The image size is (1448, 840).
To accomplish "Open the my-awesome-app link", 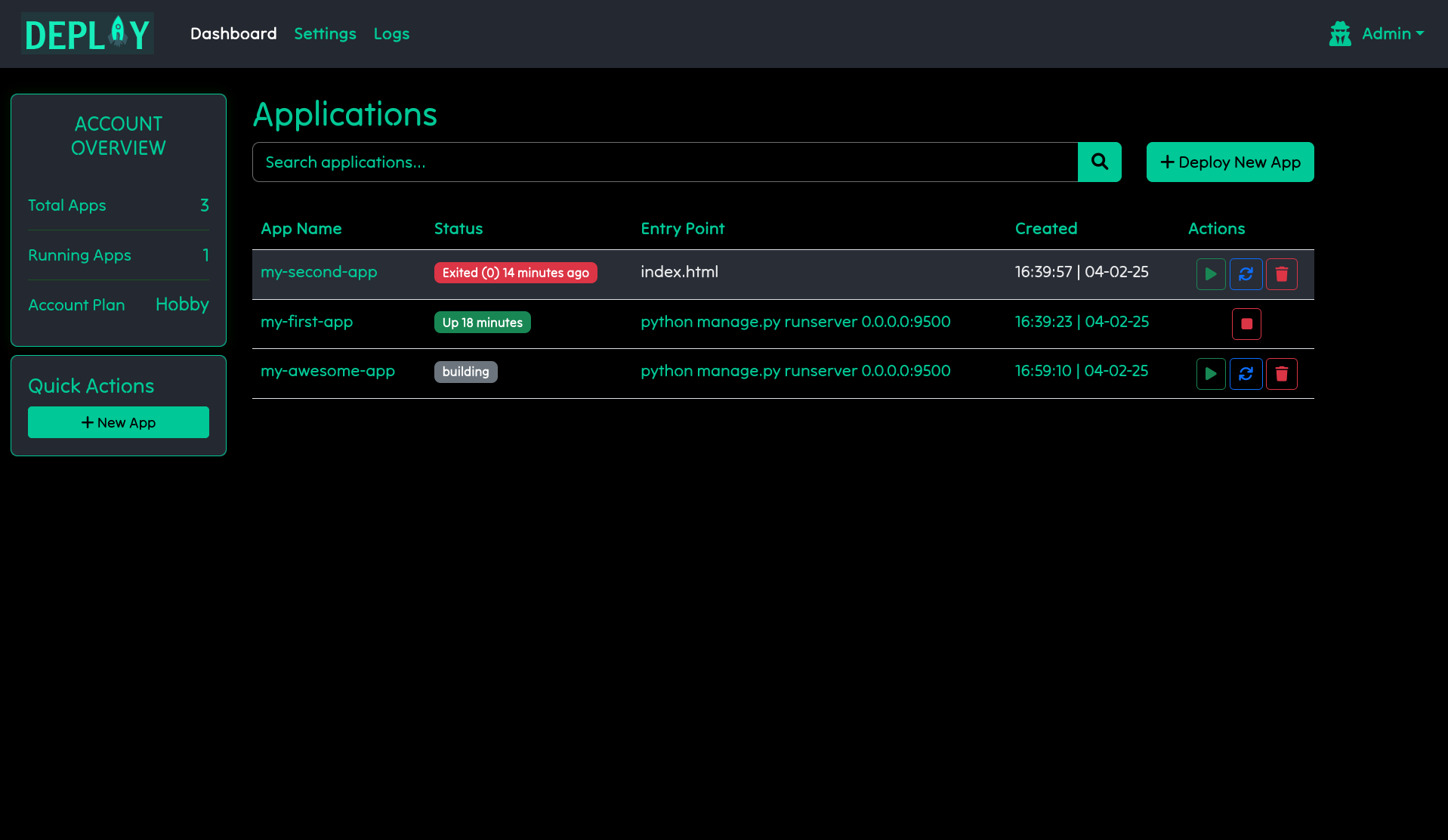I will [x=328, y=371].
